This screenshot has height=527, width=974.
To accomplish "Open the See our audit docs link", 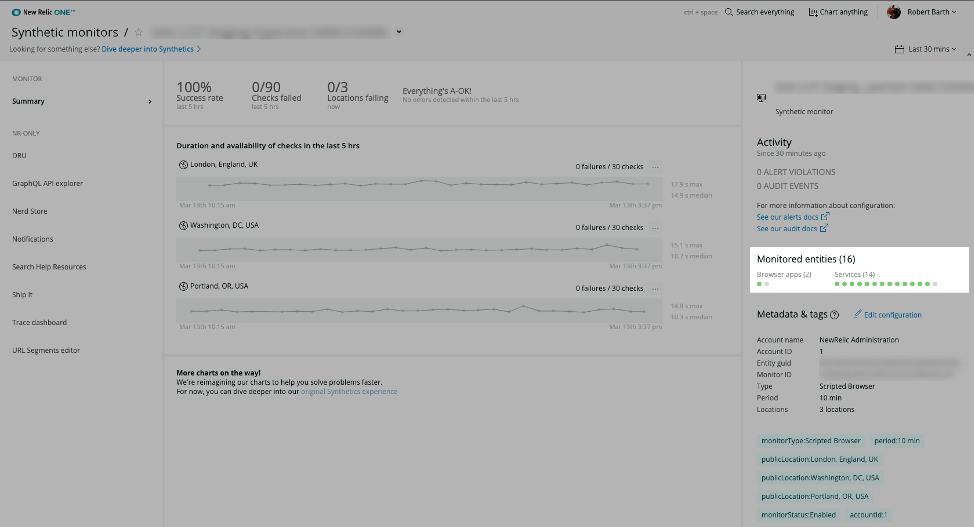I will 787,228.
